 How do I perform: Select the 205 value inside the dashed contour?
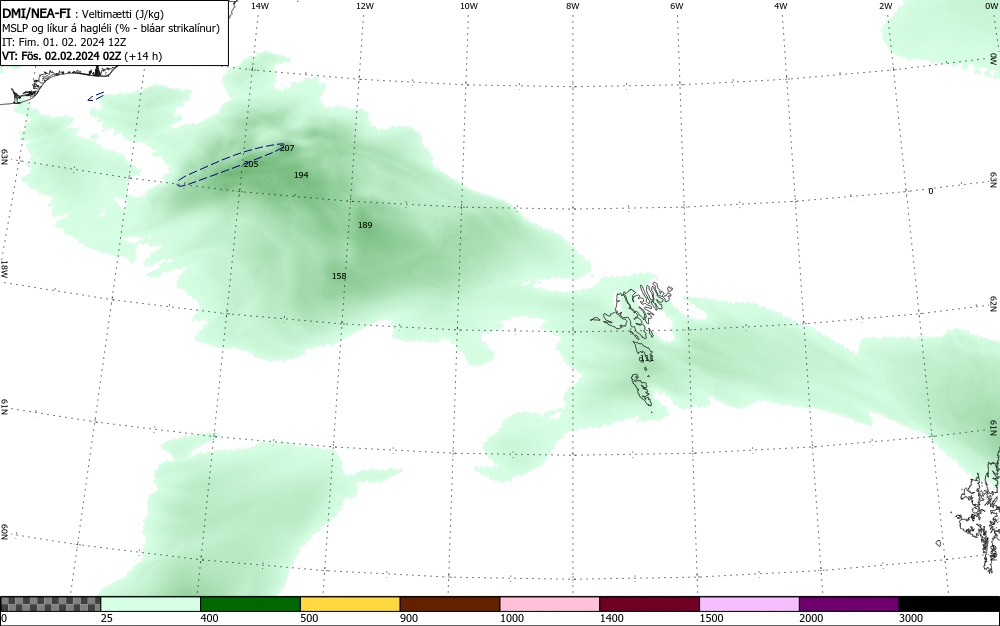(x=251, y=164)
